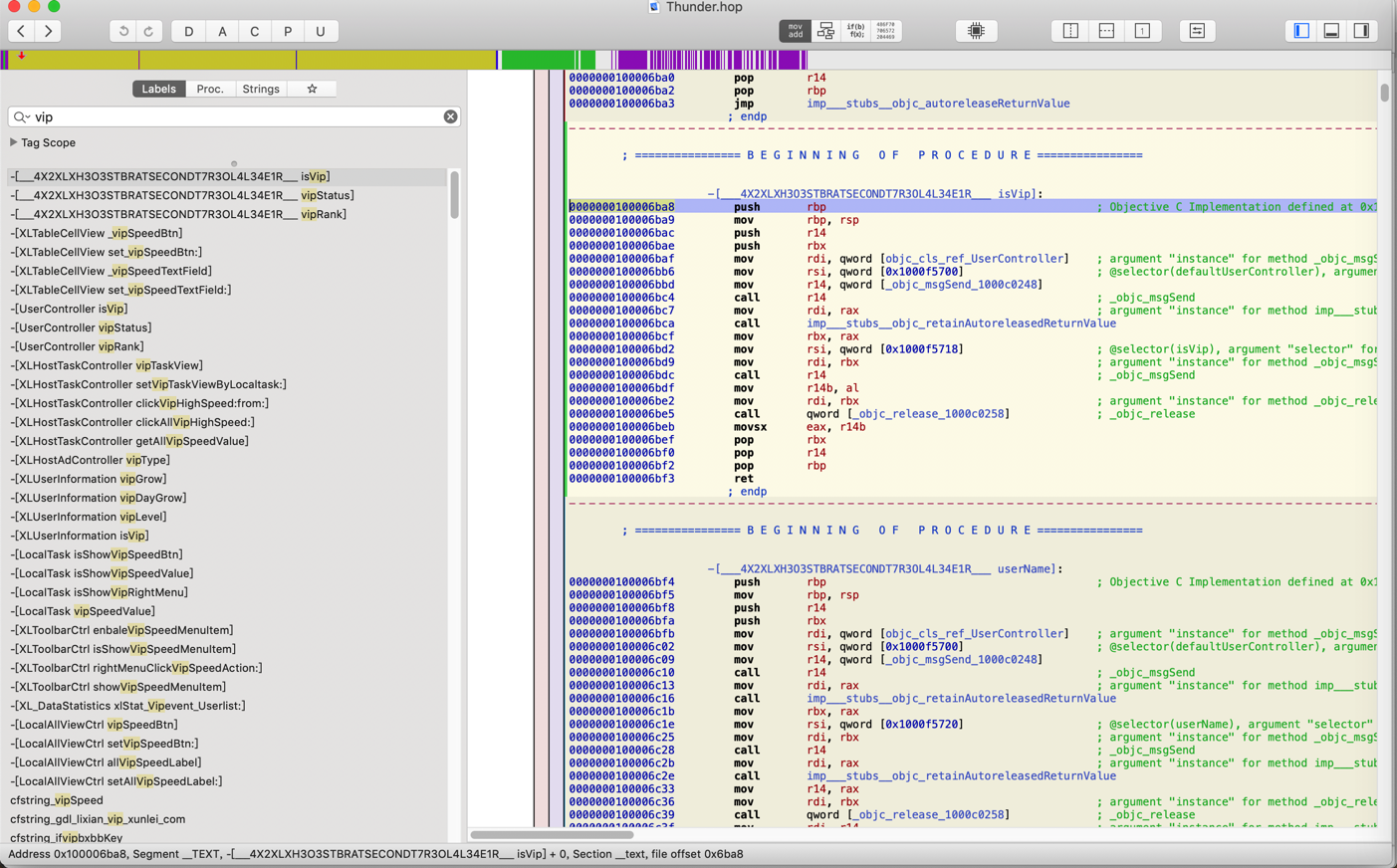Click the red arrow position marker
The width and height of the screenshot is (1397, 868).
21,56
